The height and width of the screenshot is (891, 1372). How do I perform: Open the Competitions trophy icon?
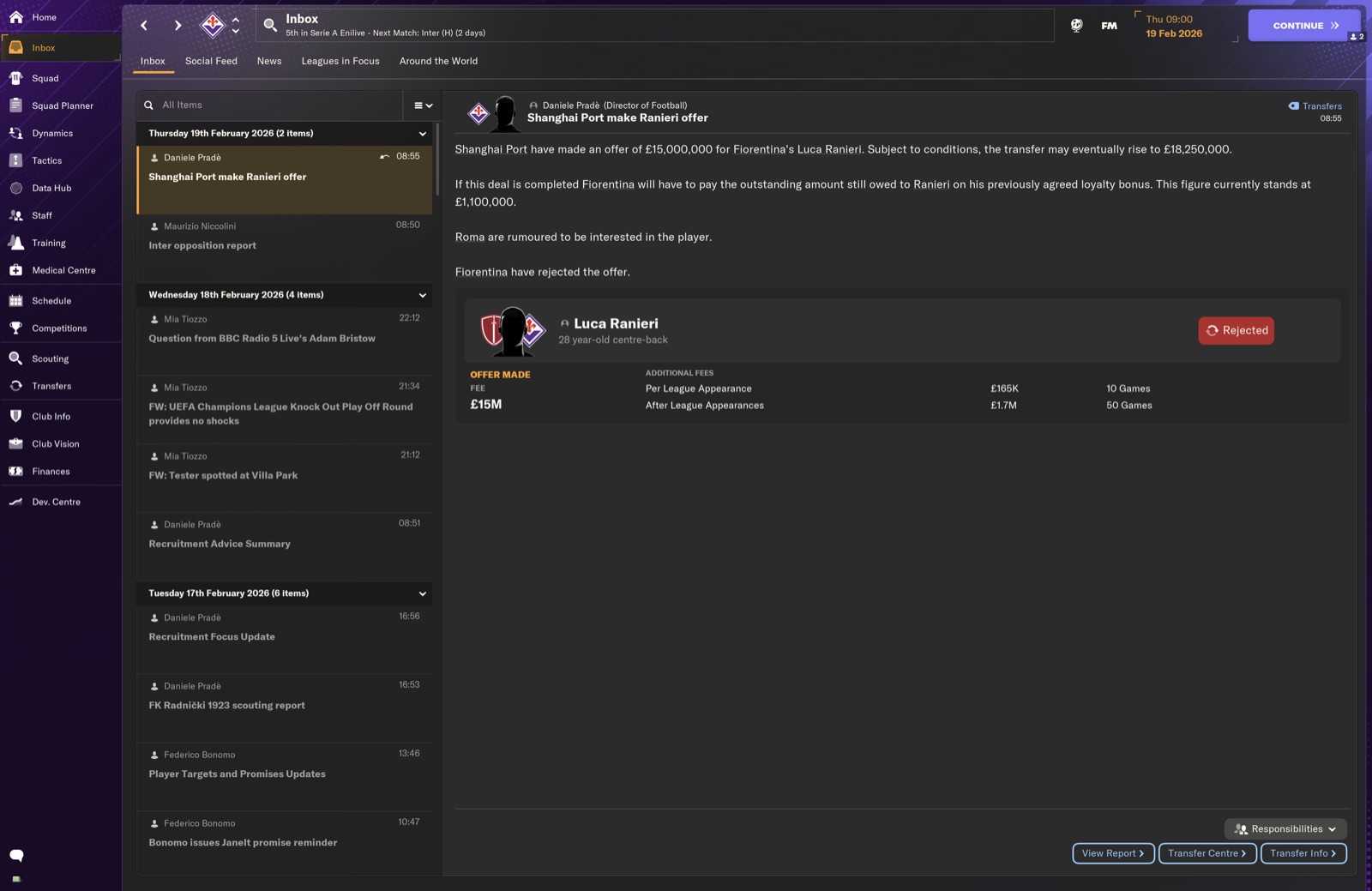click(x=15, y=328)
